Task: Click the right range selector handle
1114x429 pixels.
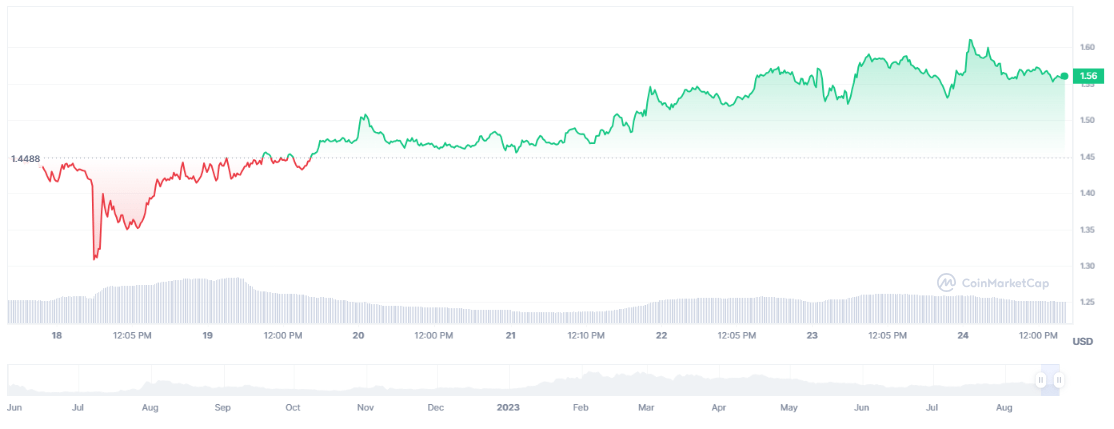Action: 1058,380
